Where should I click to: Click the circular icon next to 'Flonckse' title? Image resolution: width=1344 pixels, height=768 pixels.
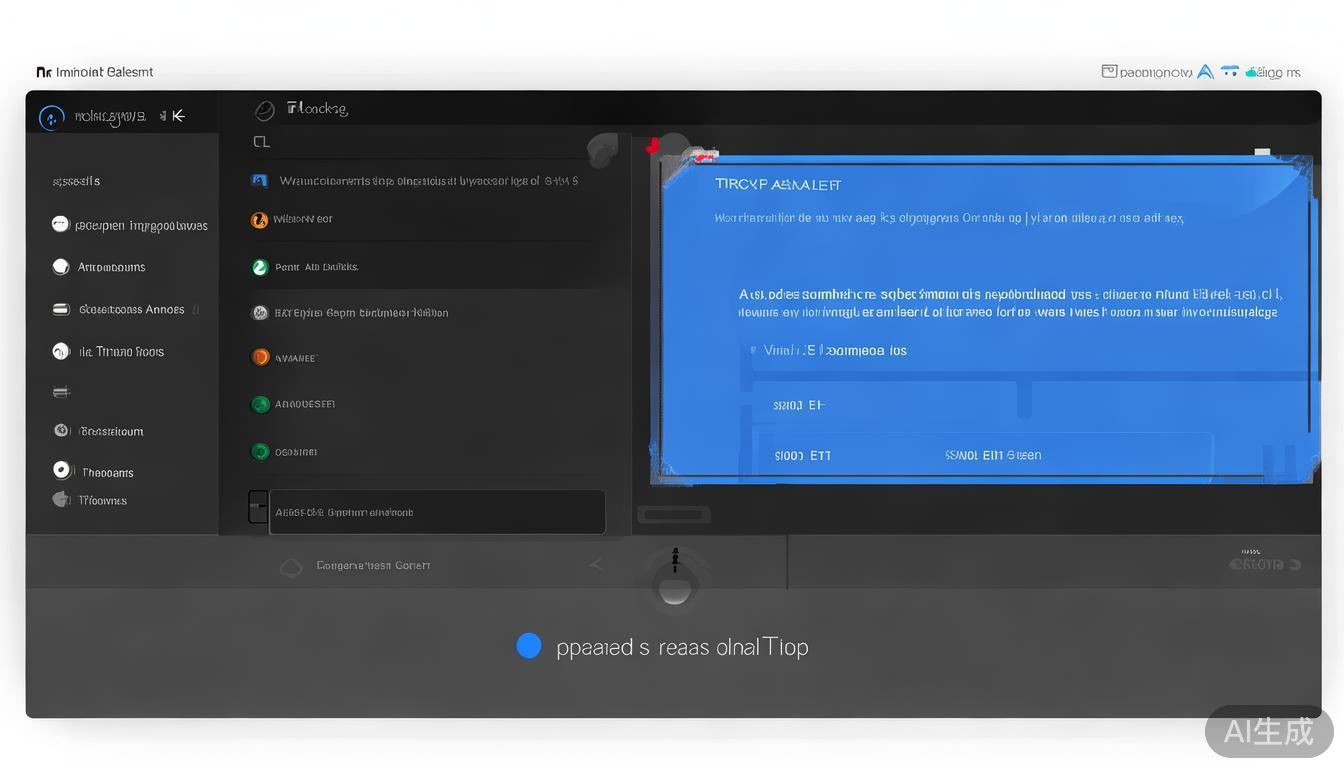(264, 110)
